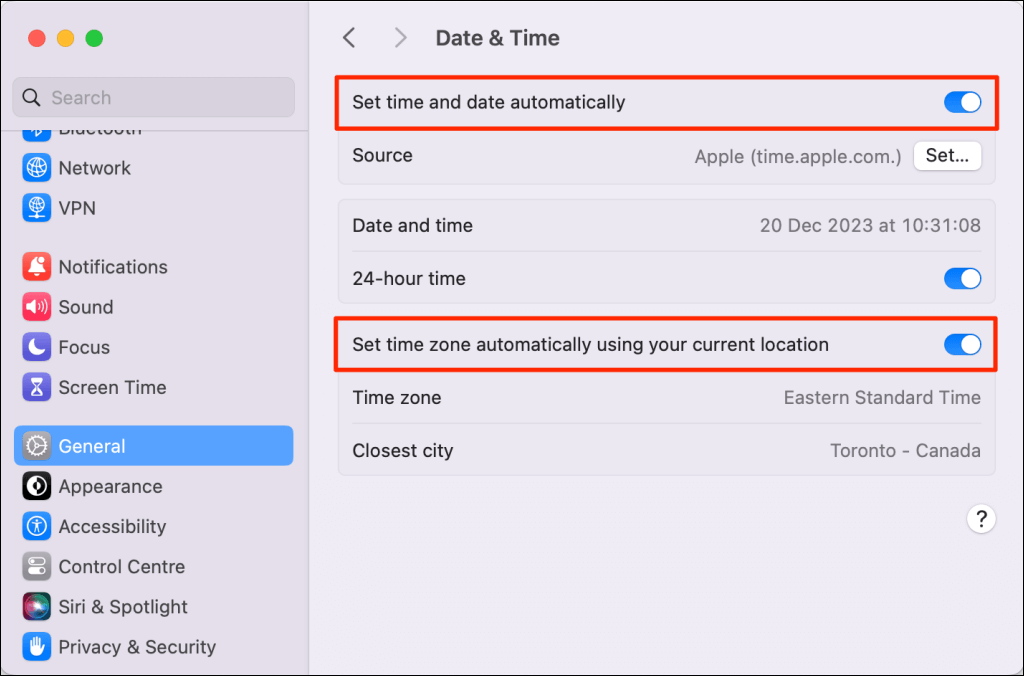
Task: Open Control Centre settings
Action: pyautogui.click(x=121, y=567)
